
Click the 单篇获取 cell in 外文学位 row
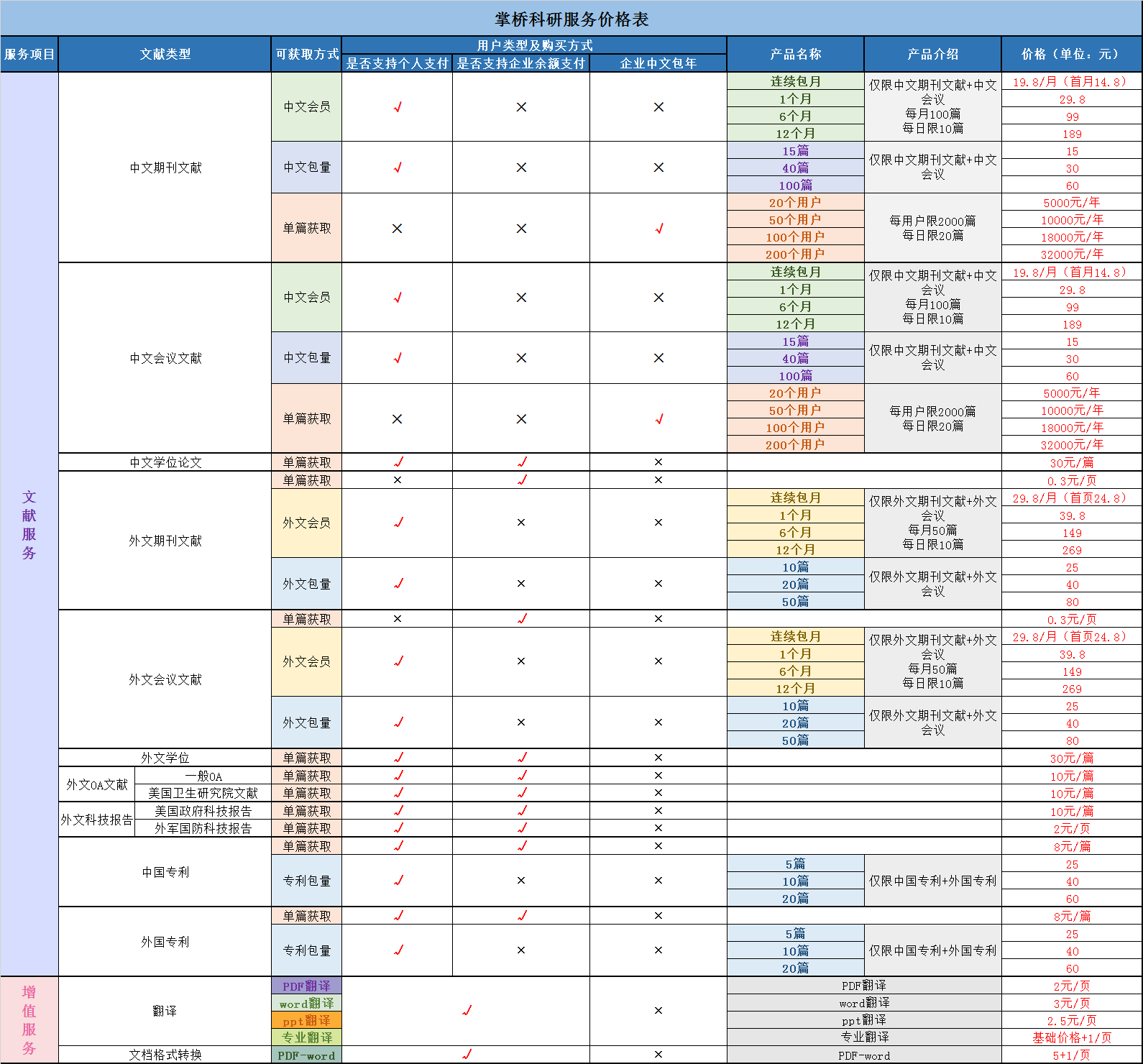pos(306,758)
